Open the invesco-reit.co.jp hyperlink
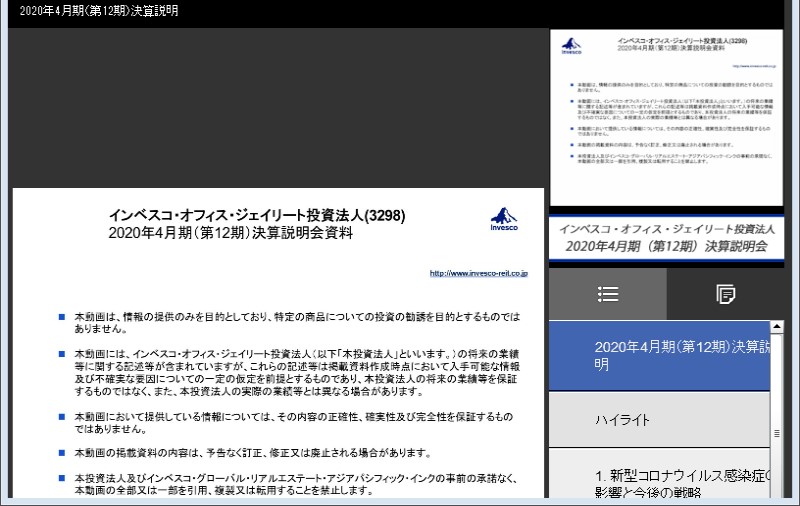Screen dimensions: 800x506 click(478, 273)
